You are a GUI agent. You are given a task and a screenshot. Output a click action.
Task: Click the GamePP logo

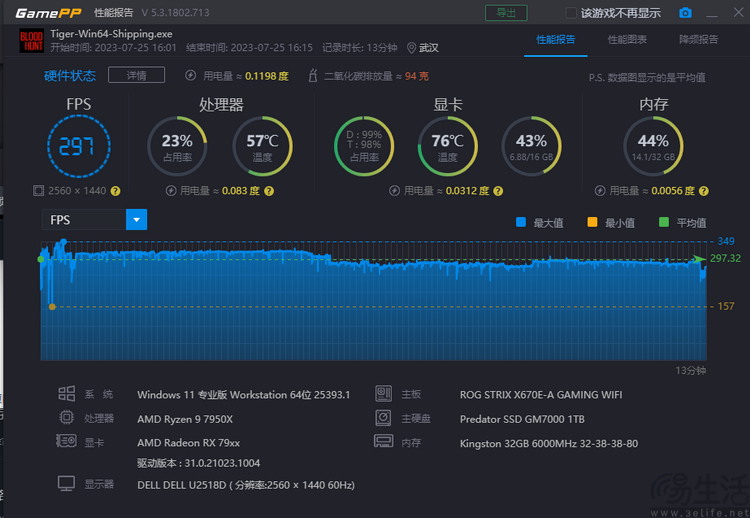(x=48, y=13)
